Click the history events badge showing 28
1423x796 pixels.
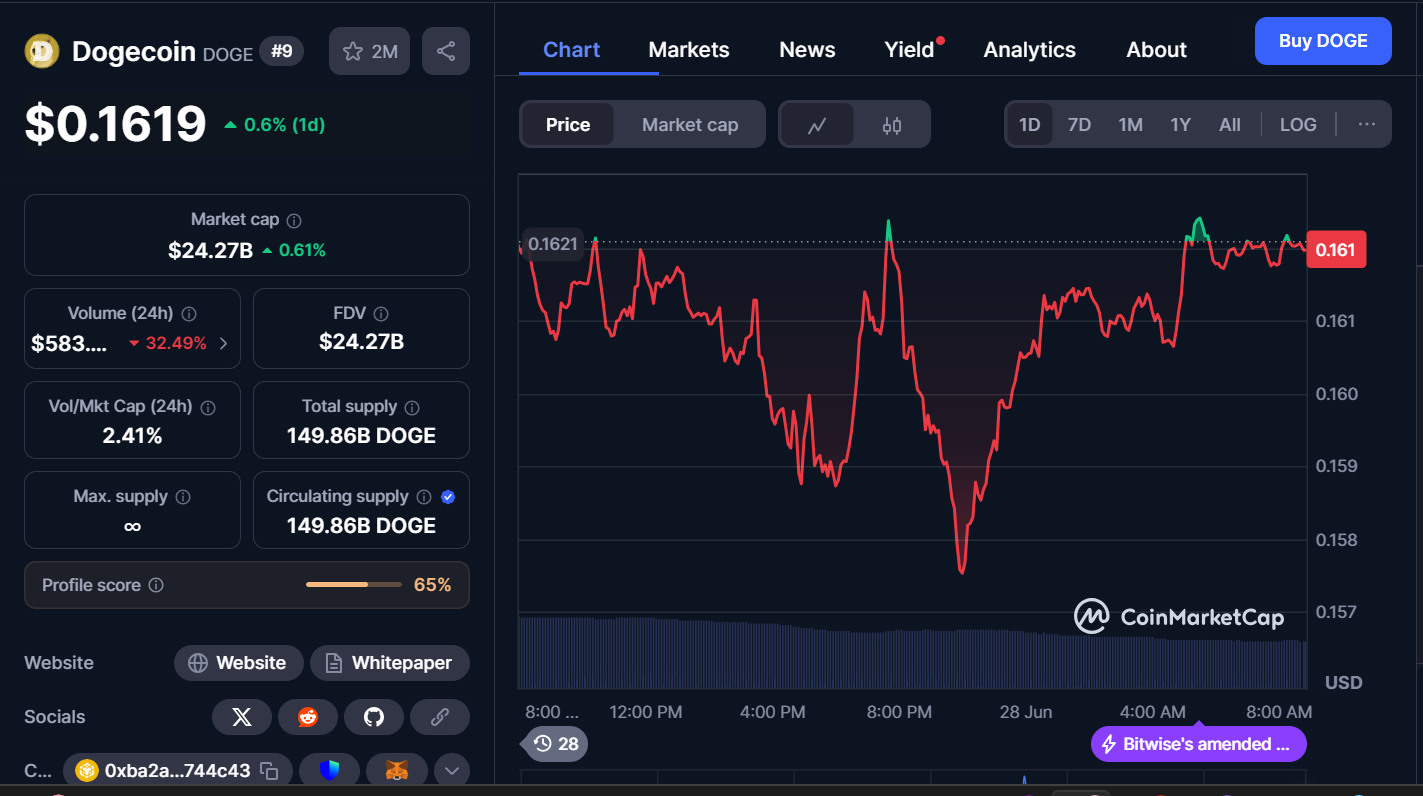click(x=556, y=744)
